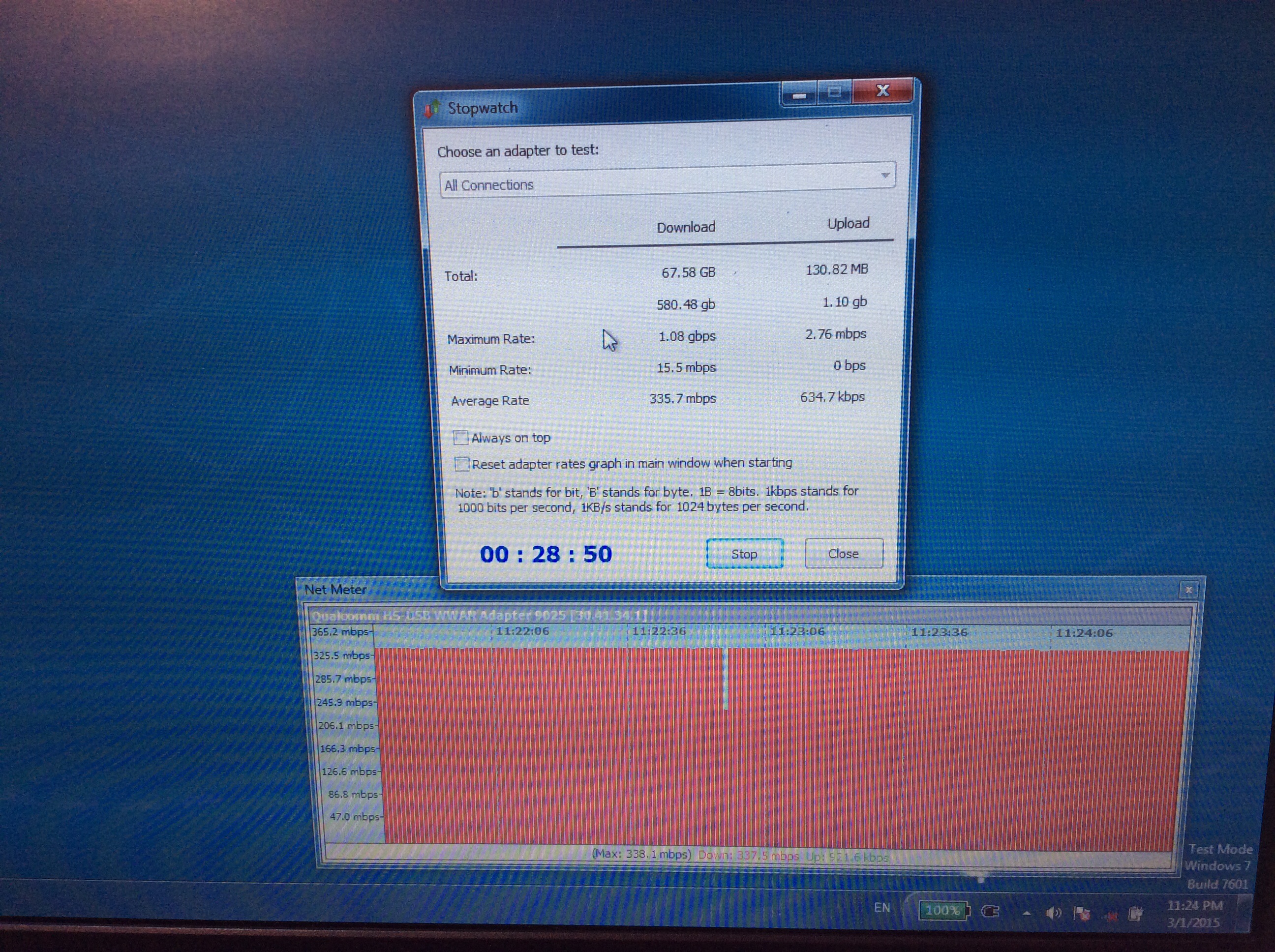Click the EN language indicator

pyautogui.click(x=882, y=908)
